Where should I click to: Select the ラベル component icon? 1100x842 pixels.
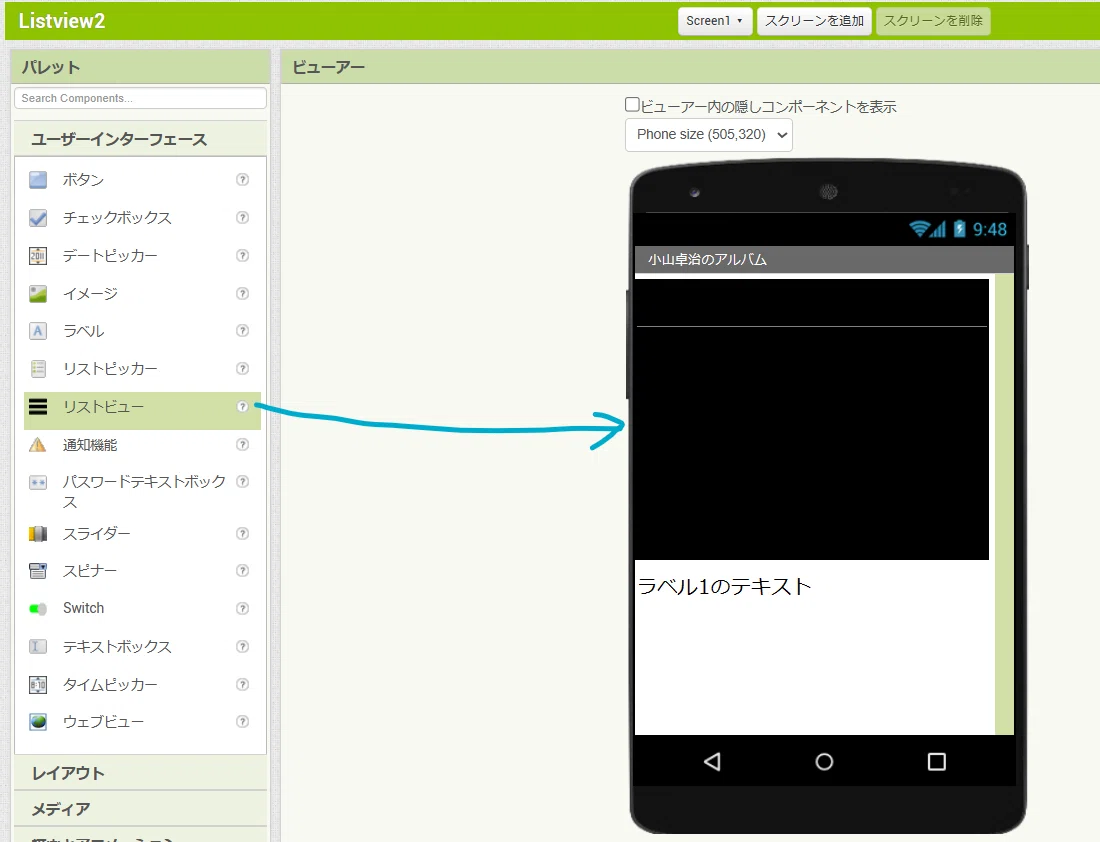(38, 331)
